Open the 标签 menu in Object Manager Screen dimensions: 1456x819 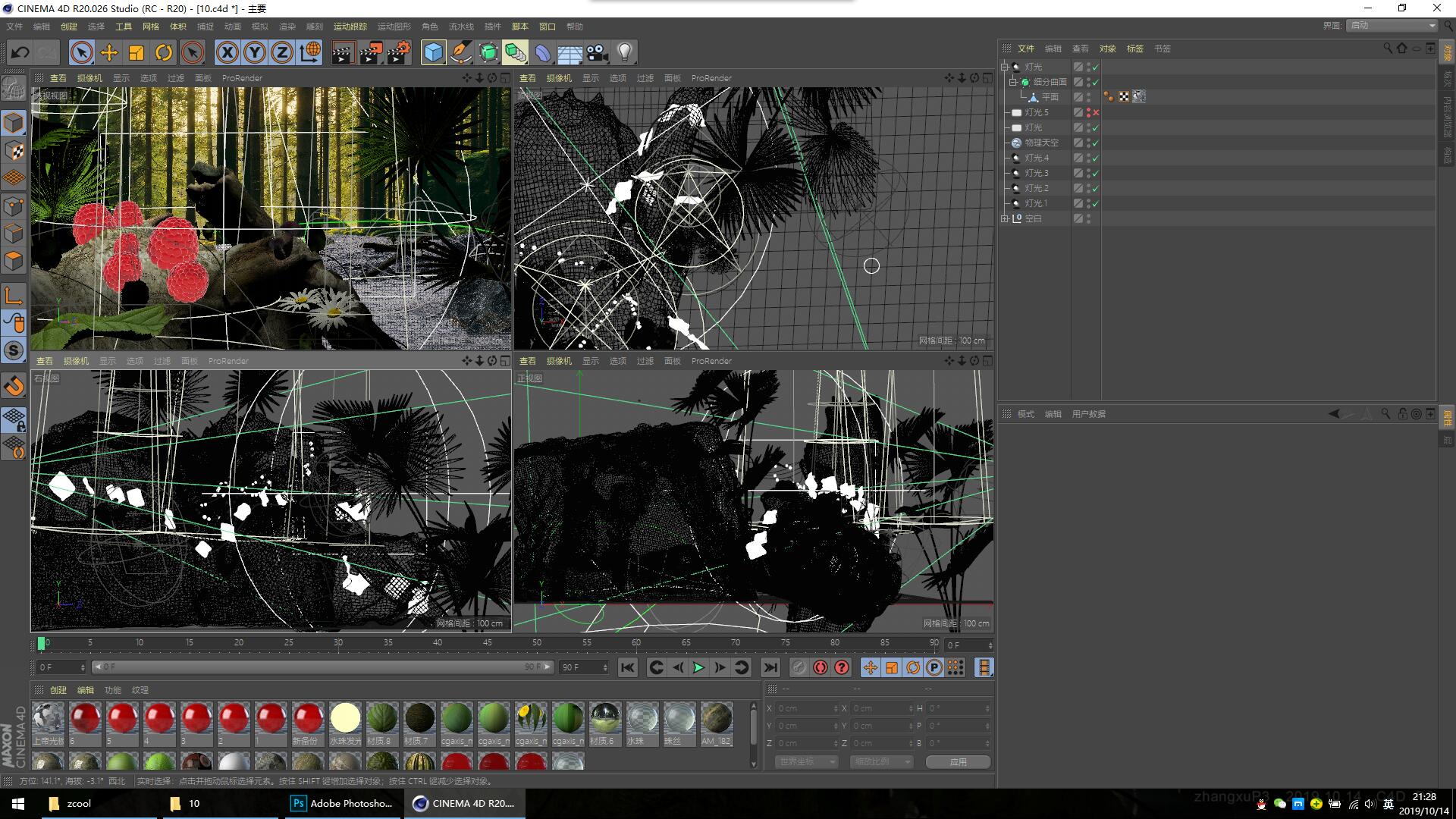tap(1134, 49)
